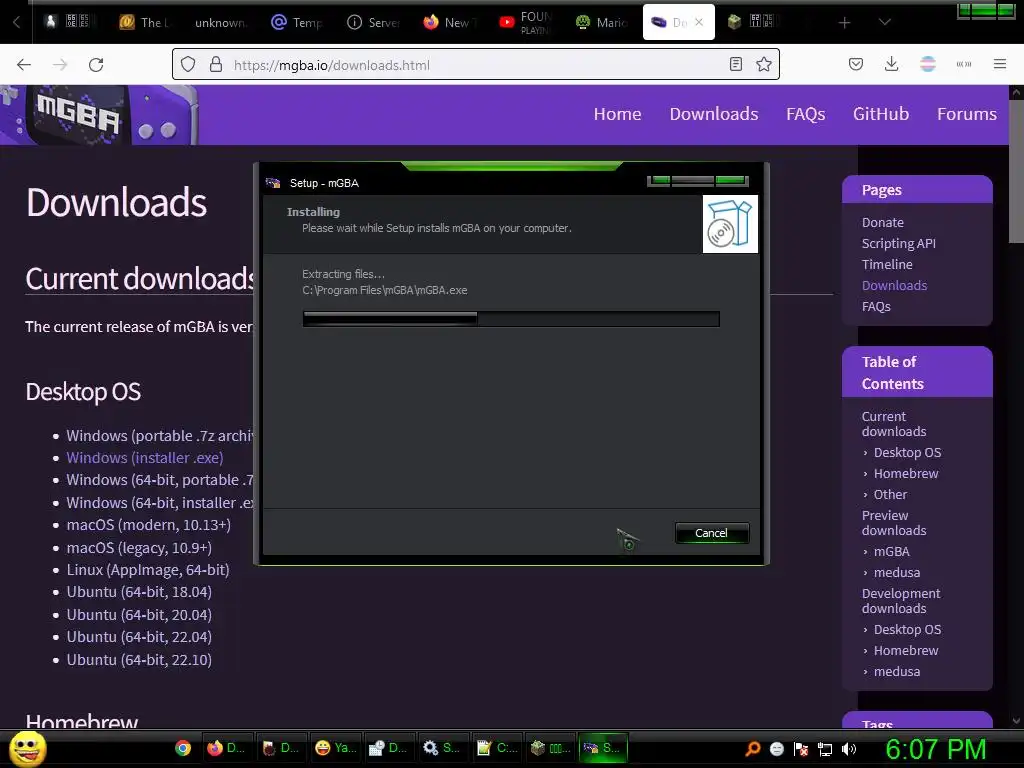Open Downloads in the site navigation bar
The width and height of the screenshot is (1024, 768).
point(714,114)
